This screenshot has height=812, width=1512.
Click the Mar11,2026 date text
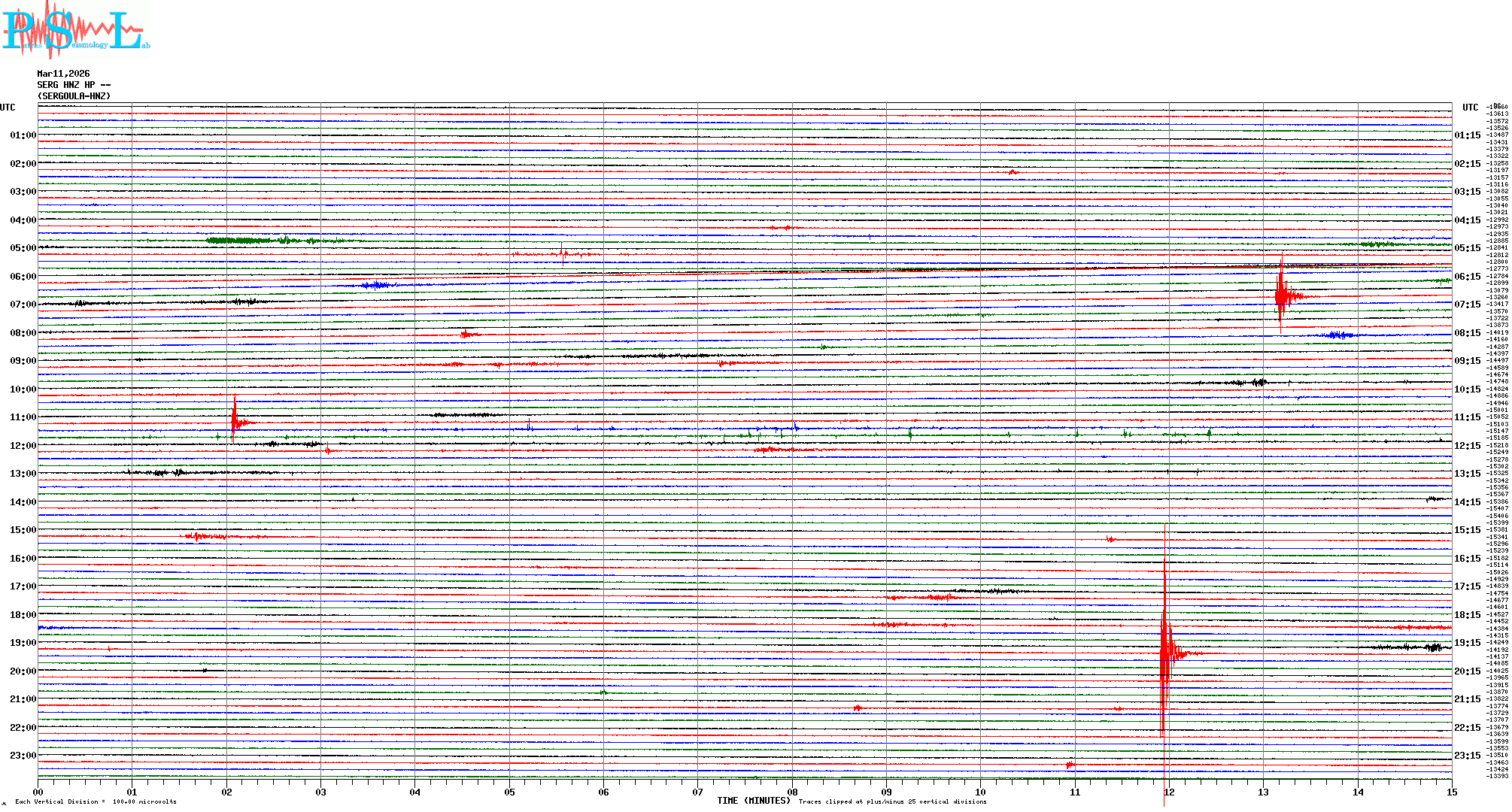pyautogui.click(x=63, y=74)
